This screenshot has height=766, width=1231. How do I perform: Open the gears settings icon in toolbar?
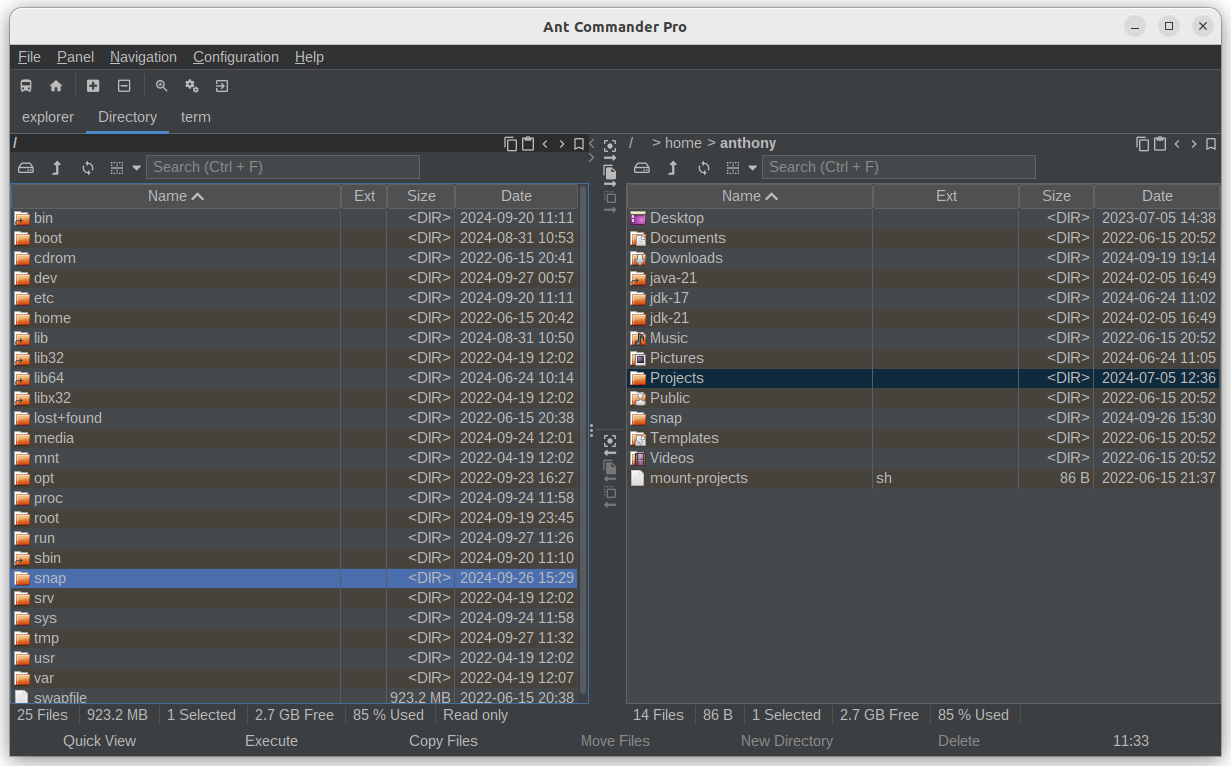(x=192, y=86)
